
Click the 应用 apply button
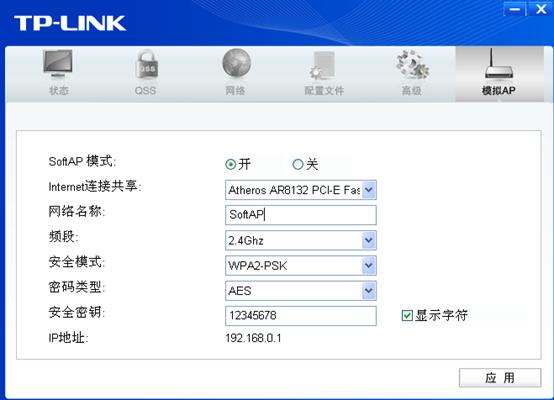pyautogui.click(x=500, y=378)
